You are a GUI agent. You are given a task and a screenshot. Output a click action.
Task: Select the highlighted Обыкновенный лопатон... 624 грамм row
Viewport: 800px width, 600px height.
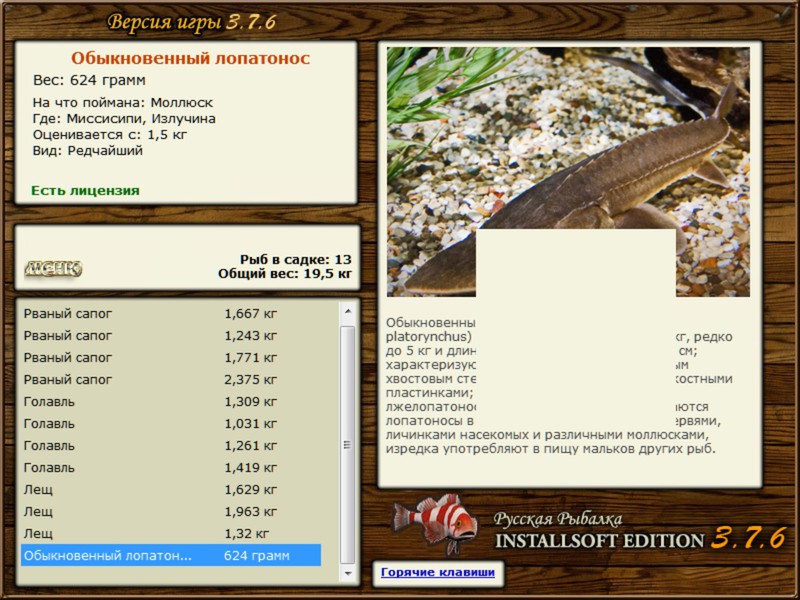[x=171, y=555]
